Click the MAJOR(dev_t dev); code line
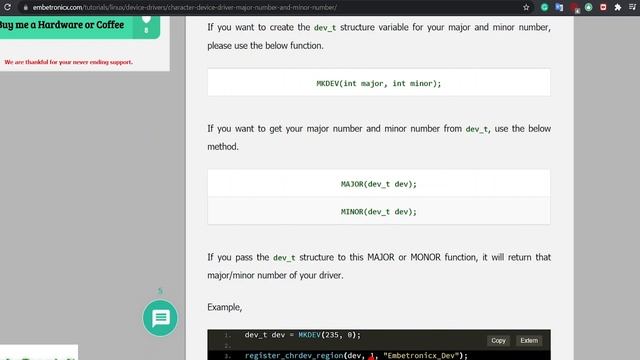The width and height of the screenshot is (640, 360). (379, 184)
